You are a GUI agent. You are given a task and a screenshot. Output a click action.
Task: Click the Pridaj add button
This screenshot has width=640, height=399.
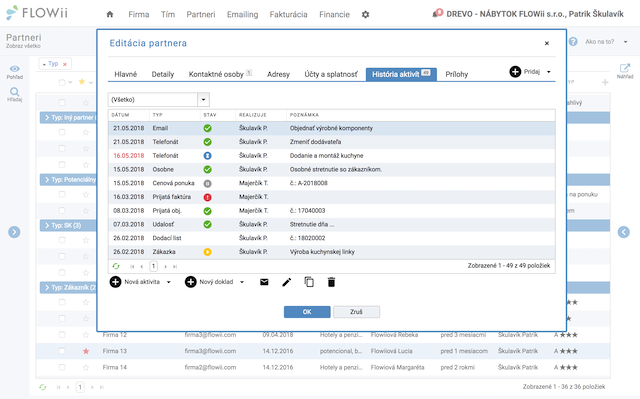pos(525,72)
